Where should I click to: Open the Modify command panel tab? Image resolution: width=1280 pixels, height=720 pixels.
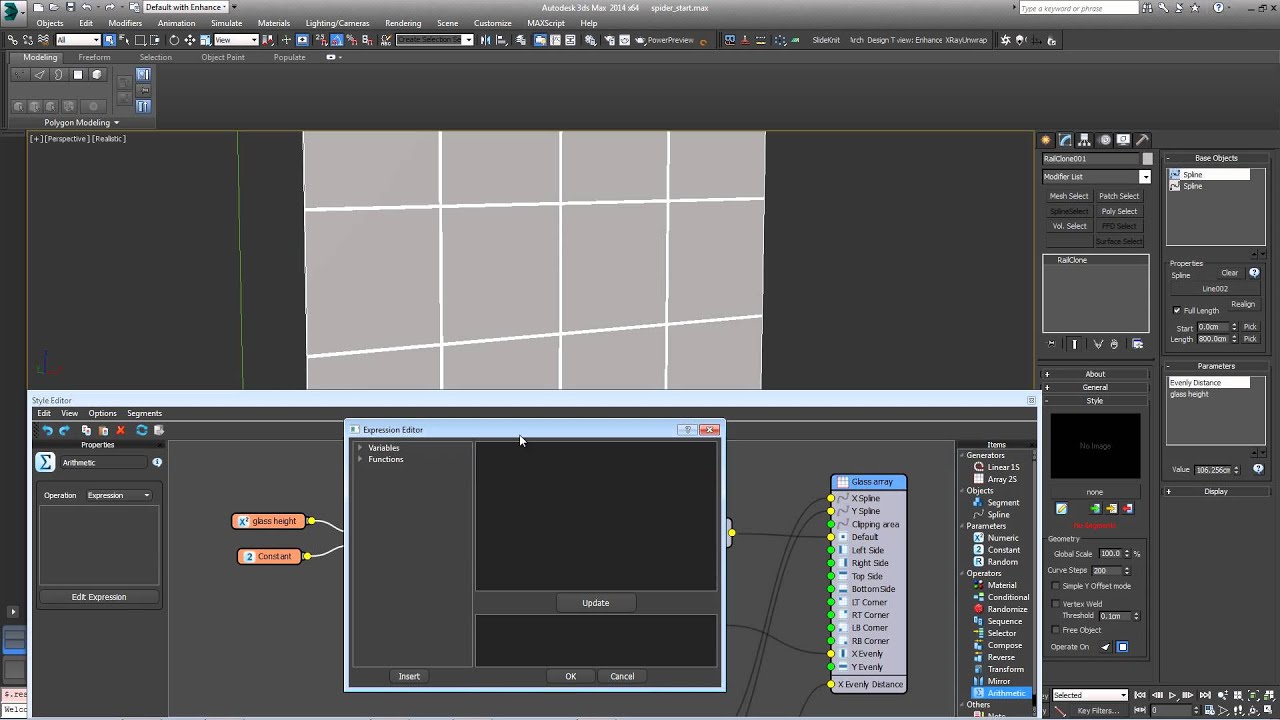pyautogui.click(x=1065, y=140)
